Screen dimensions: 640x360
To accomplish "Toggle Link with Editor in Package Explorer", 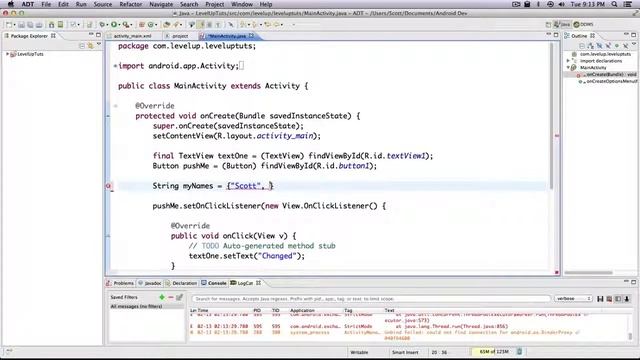I will (90, 46).
